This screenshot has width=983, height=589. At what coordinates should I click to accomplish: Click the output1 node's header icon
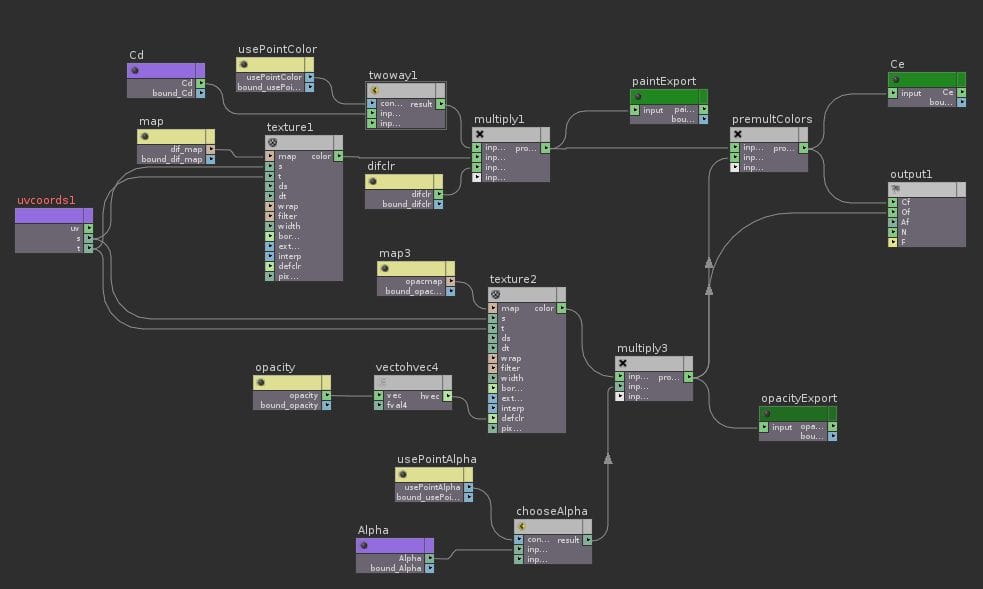[895, 188]
